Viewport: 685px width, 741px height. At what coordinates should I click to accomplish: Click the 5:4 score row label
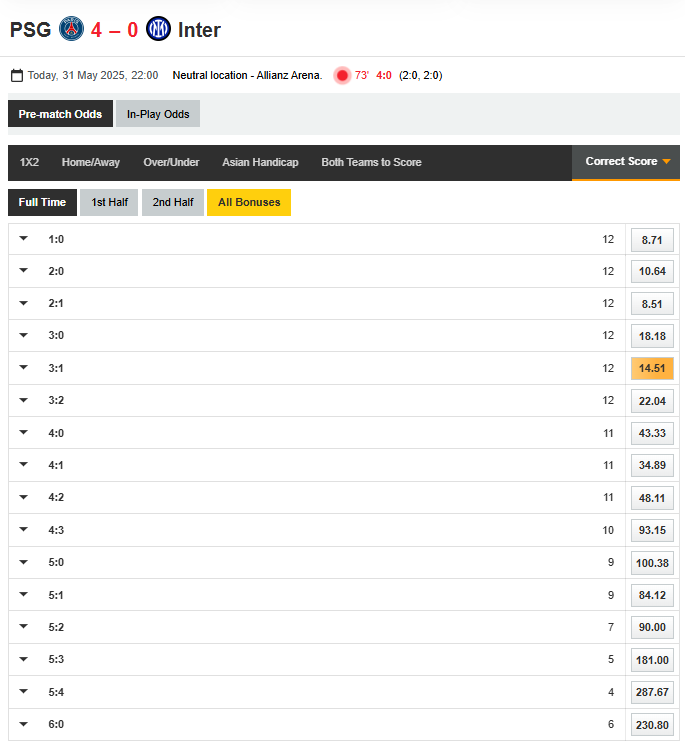pos(56,692)
